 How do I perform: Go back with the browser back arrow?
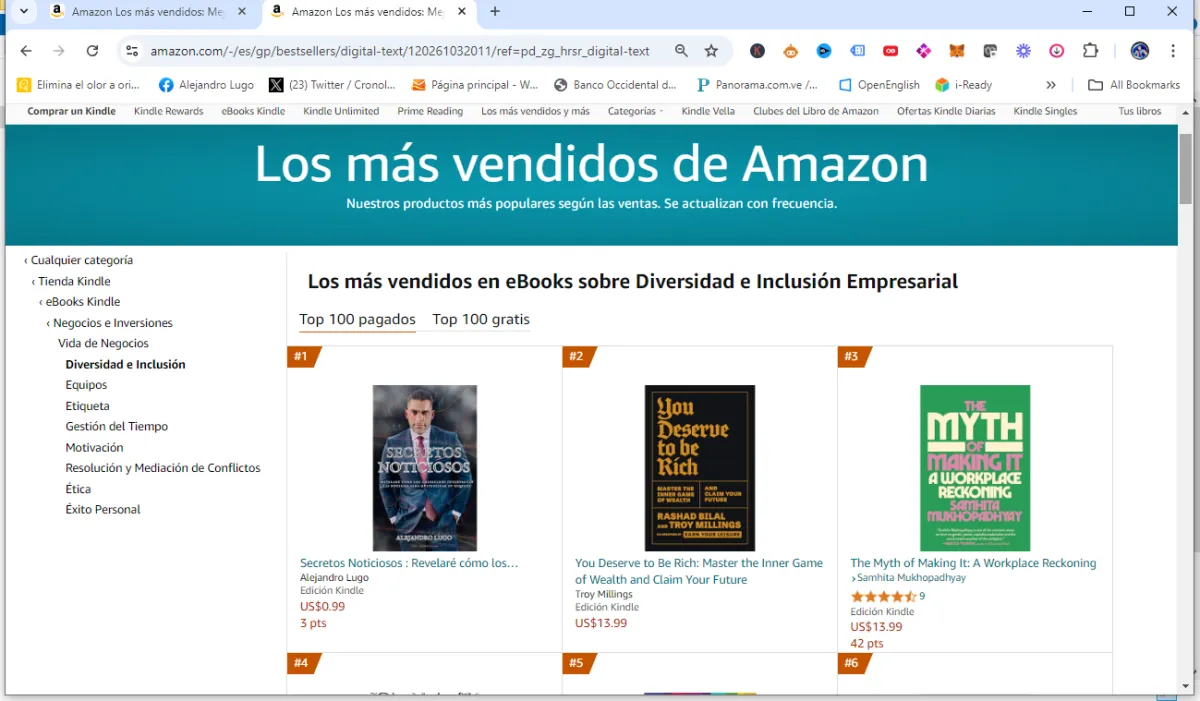click(x=26, y=51)
